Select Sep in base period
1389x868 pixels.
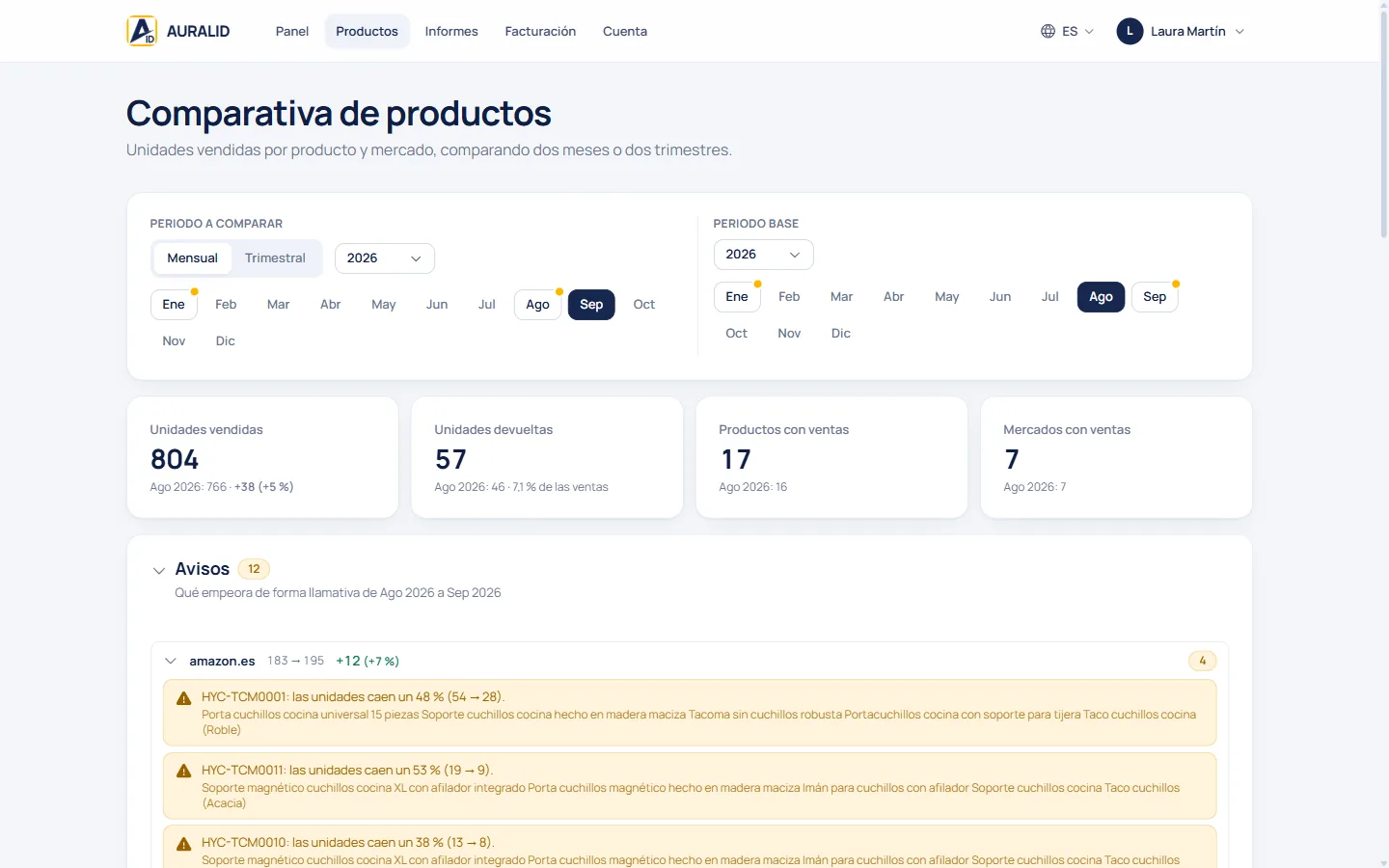coord(1155,297)
